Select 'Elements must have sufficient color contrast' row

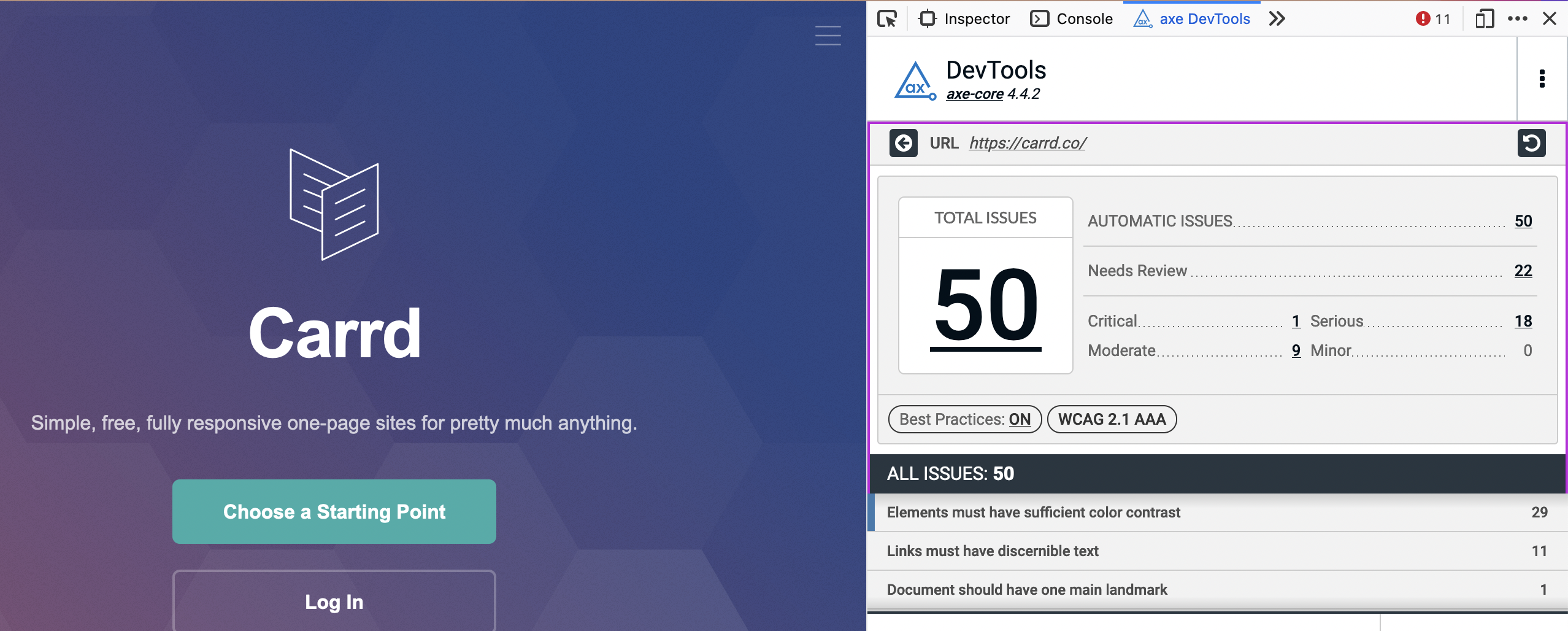(x=1218, y=513)
